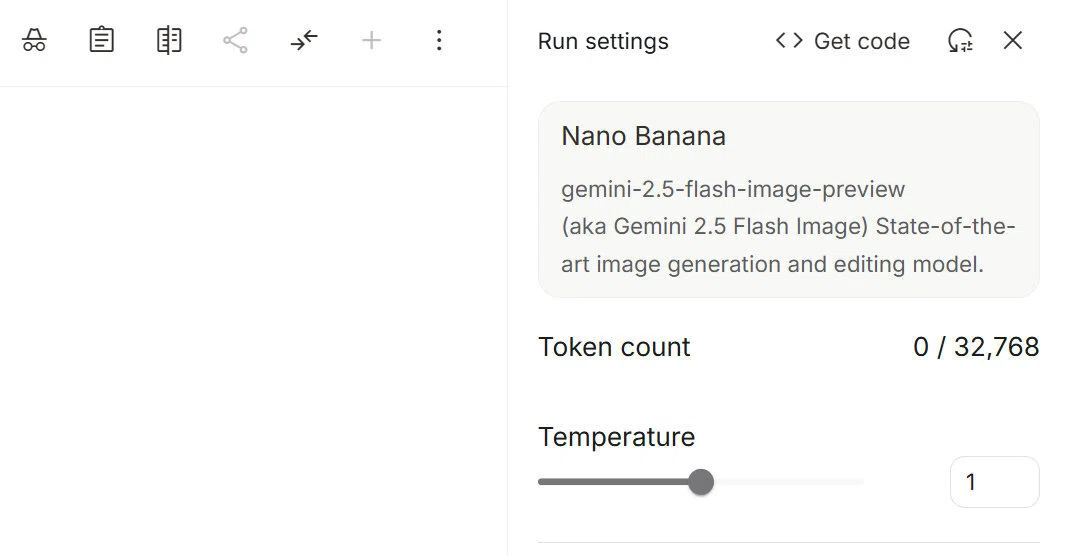Click the angle brackets code icon
The image size is (1068, 556).
(789, 40)
